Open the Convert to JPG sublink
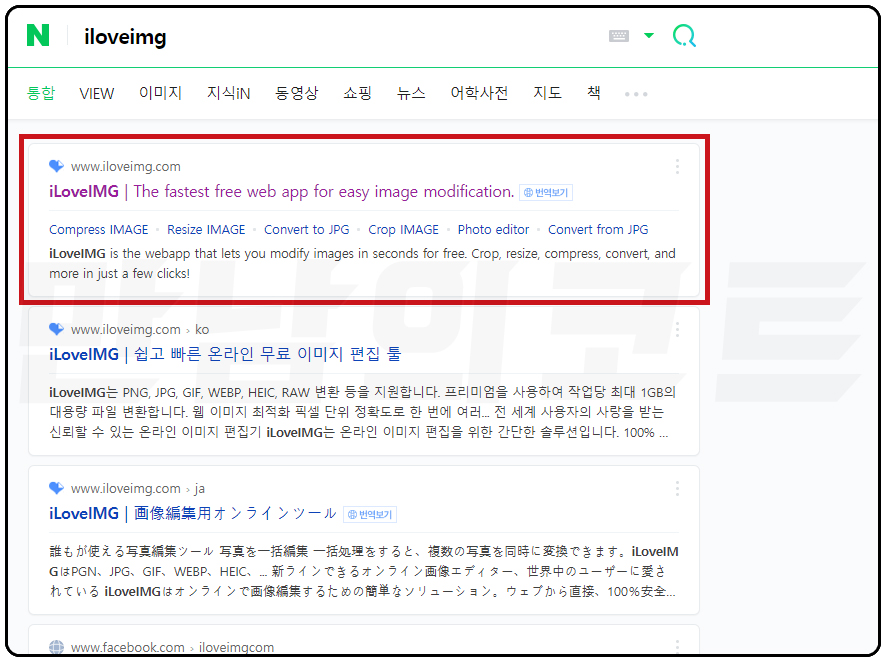The image size is (886, 662). 307,229
